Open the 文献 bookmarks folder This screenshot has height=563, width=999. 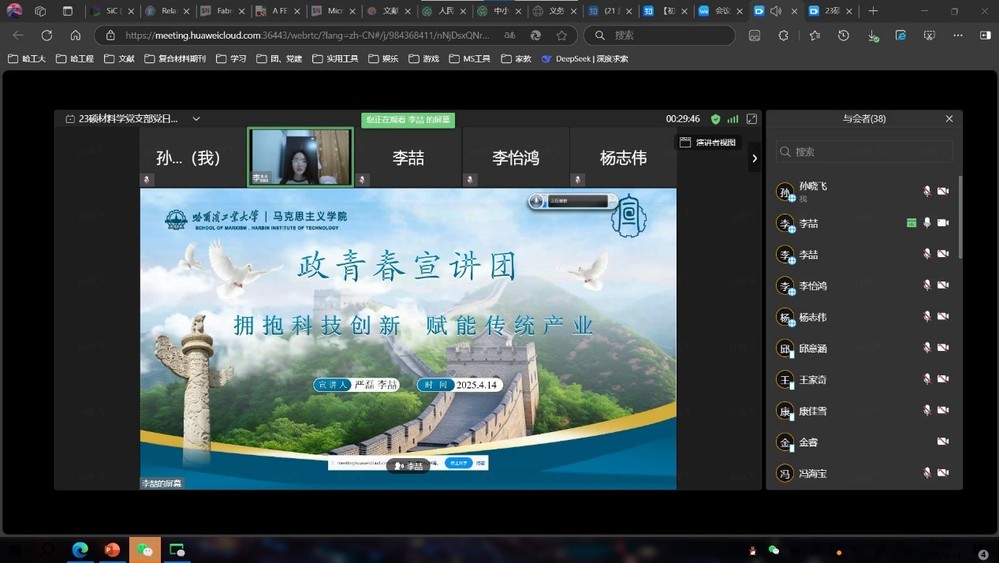(x=121, y=59)
